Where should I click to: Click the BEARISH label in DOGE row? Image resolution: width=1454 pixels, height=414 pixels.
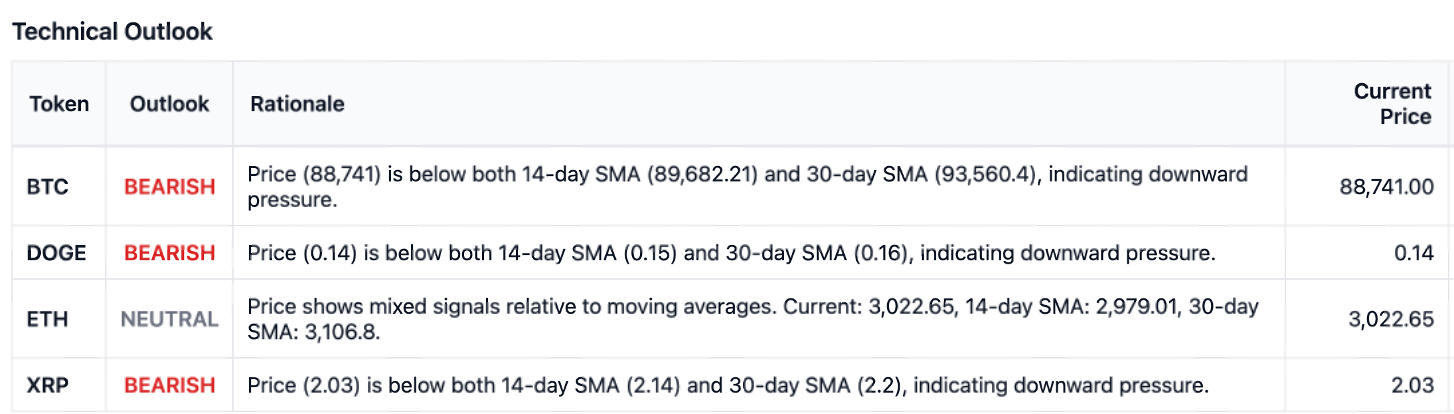(170, 253)
